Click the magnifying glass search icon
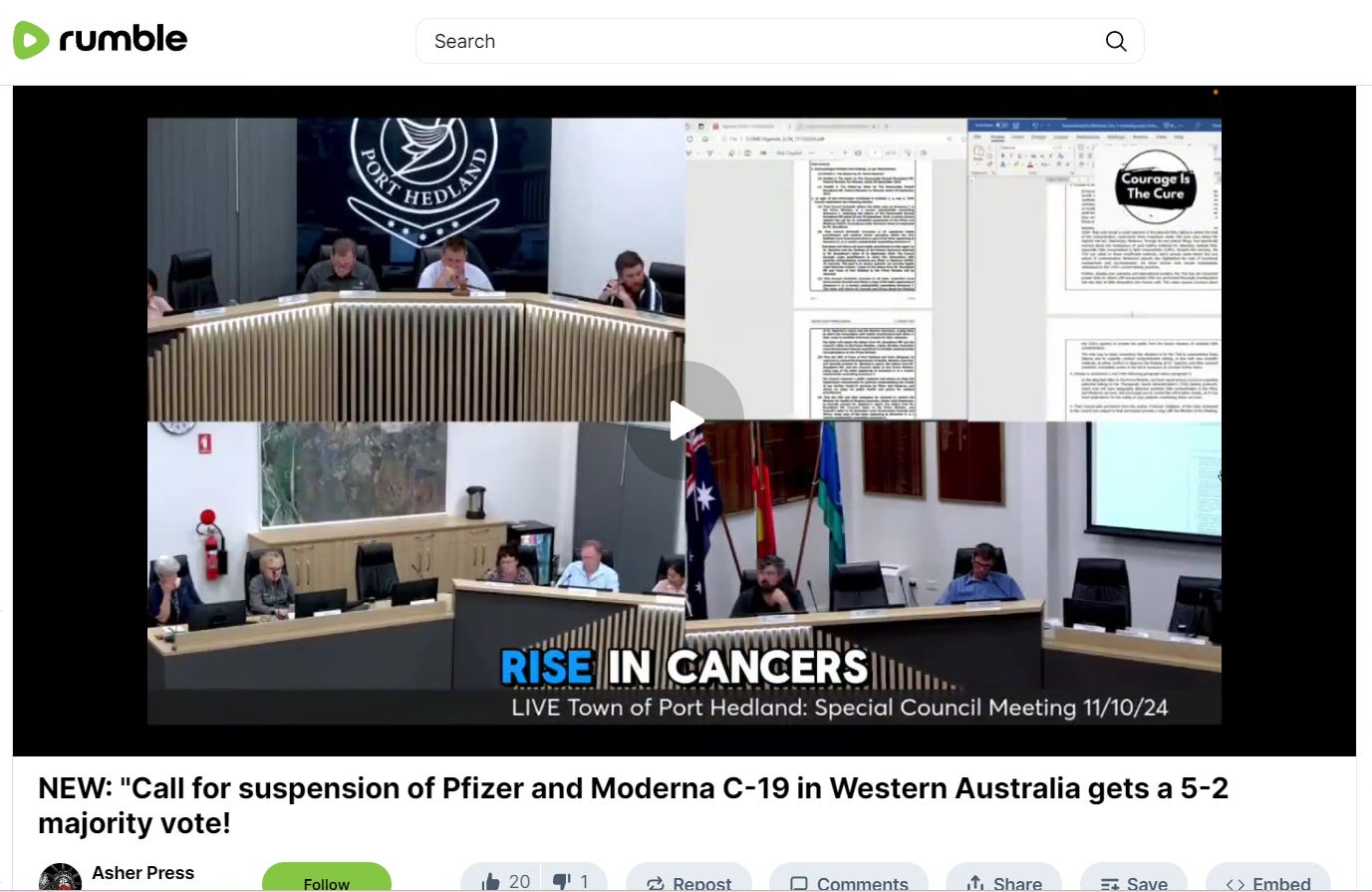Image resolution: width=1372 pixels, height=892 pixels. tap(1116, 41)
